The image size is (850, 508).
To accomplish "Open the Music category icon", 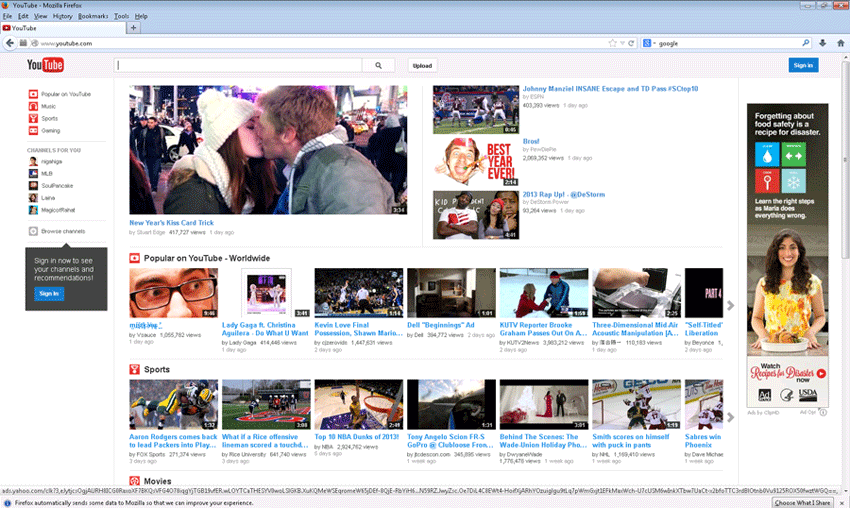I will pos(33,106).
